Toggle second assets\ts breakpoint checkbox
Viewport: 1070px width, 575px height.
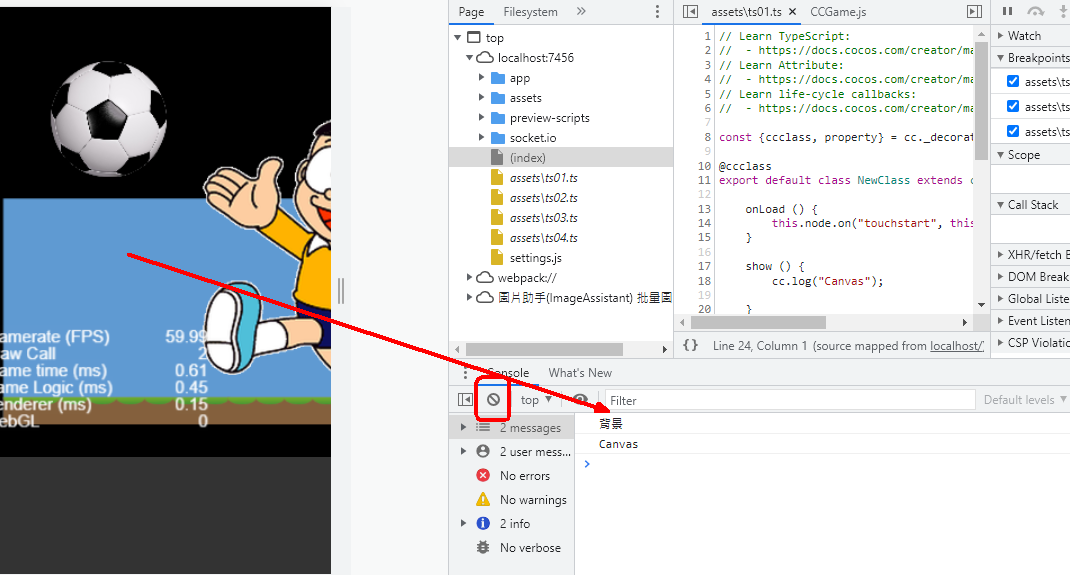1013,106
